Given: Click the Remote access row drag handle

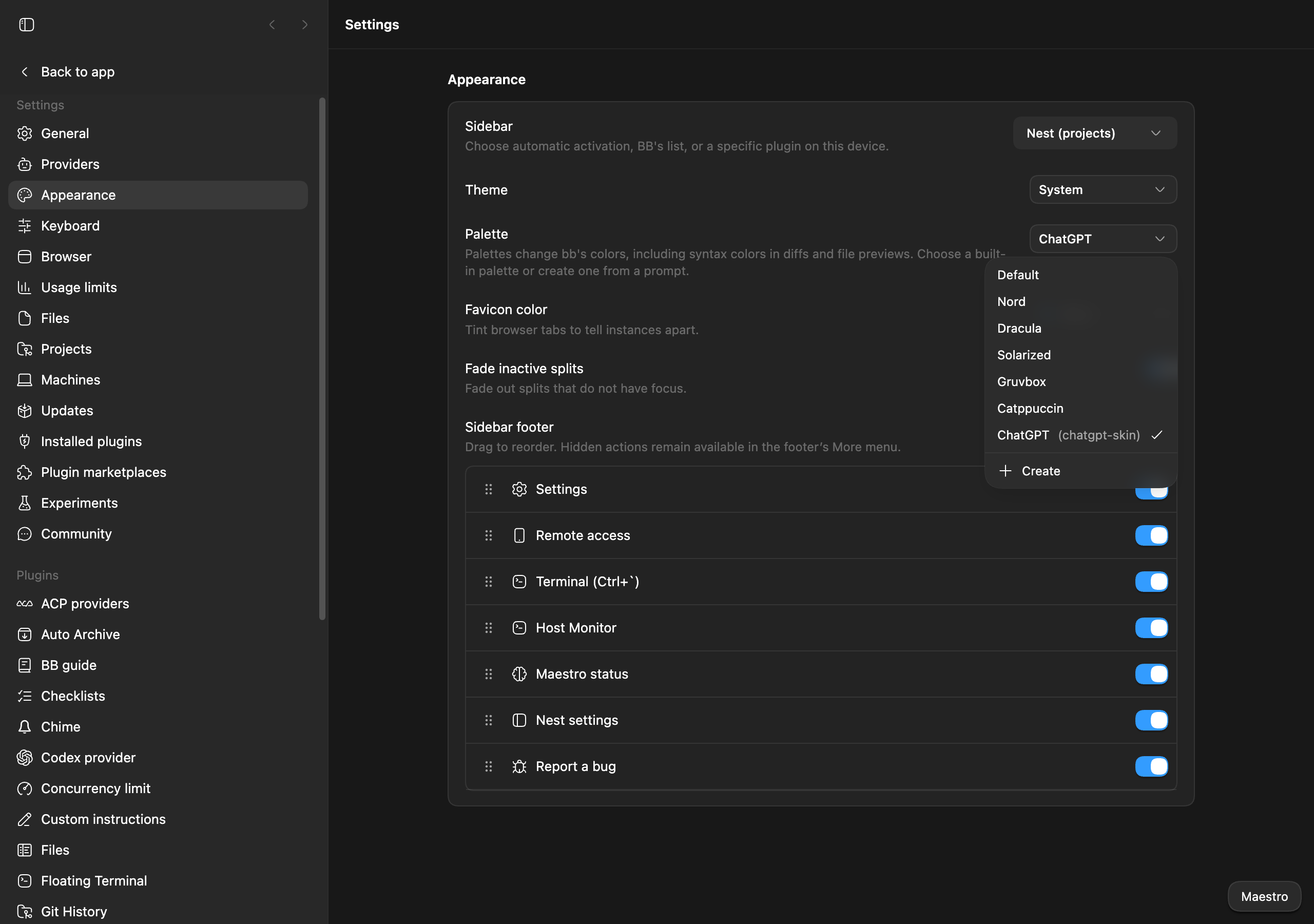Looking at the screenshot, I should point(488,535).
